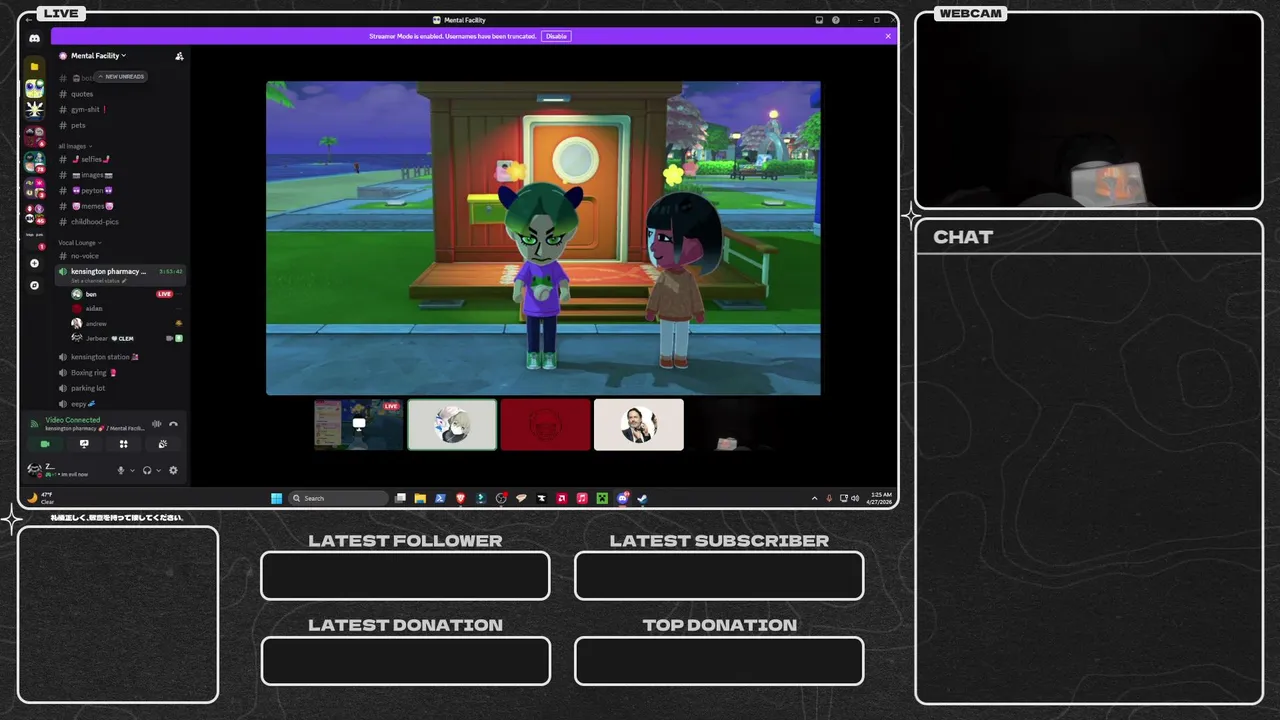Click the Disable streamer mode button
Viewport: 1280px width, 720px height.
[556, 36]
